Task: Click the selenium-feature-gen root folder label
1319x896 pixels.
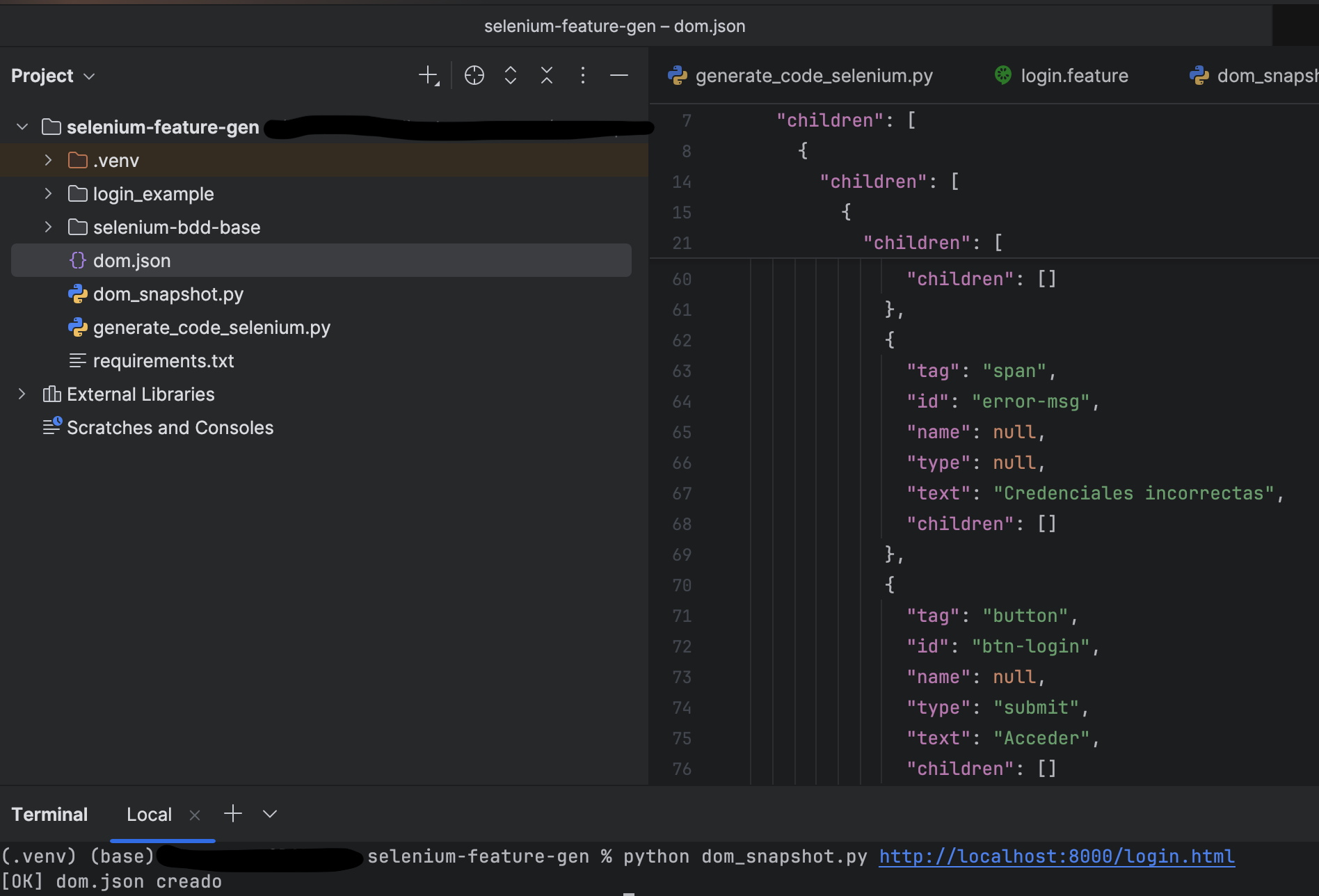Action: 163,127
